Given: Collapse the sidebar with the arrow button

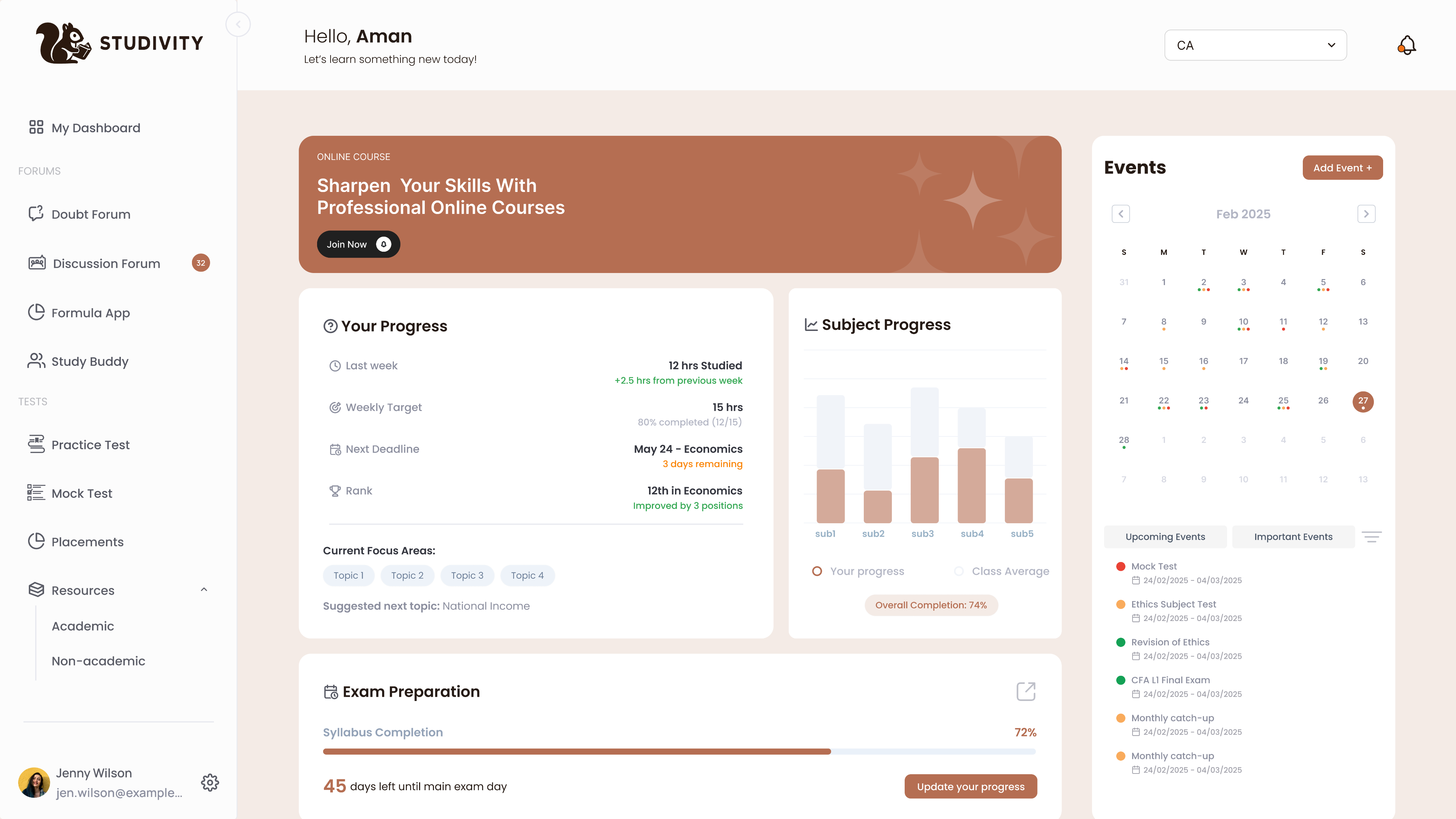Looking at the screenshot, I should point(238,24).
